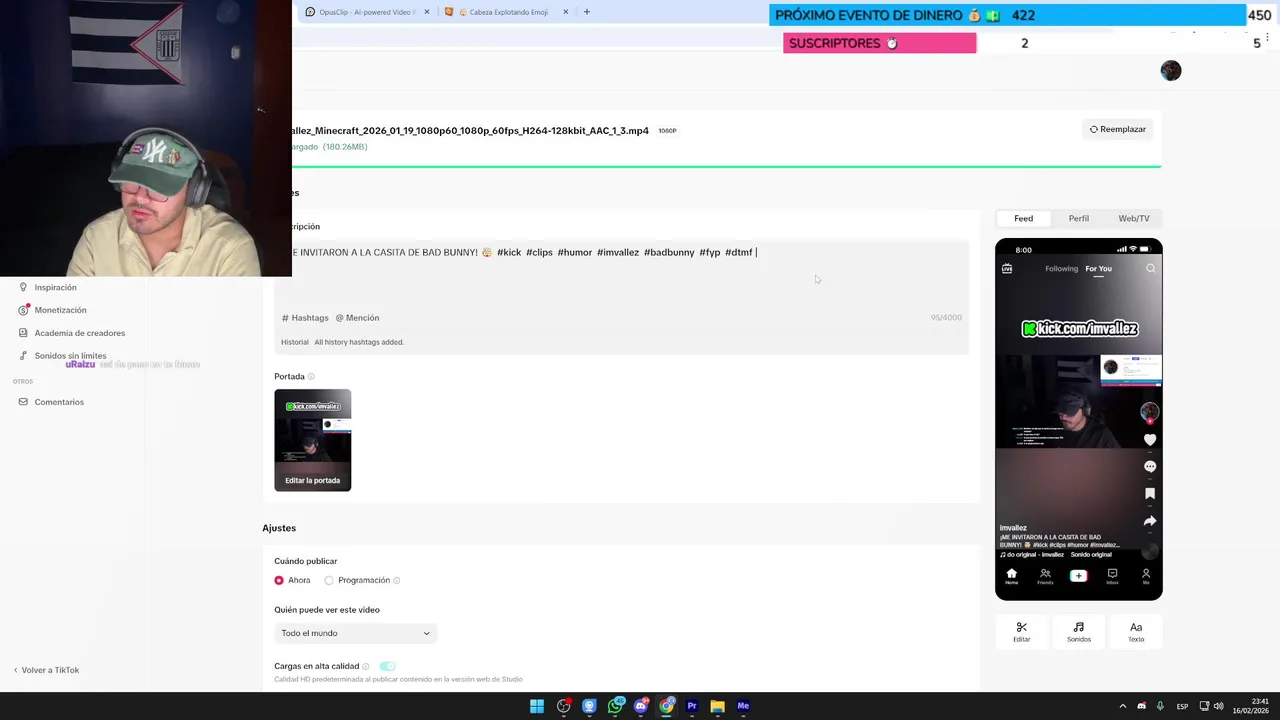Image resolution: width=1280 pixels, height=720 pixels.
Task: Click the share arrow icon in preview
Action: tap(1150, 521)
